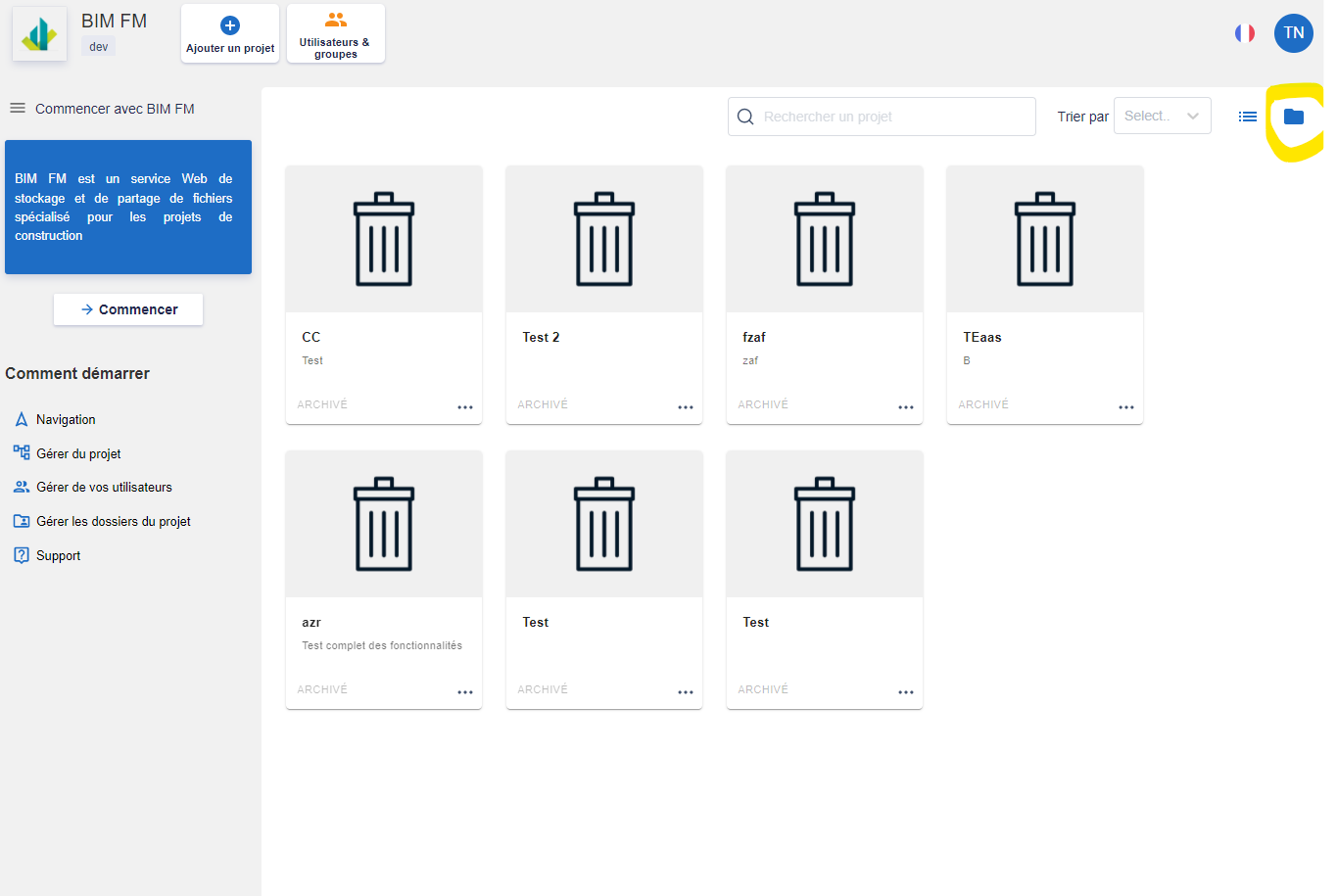Select Gérer du projet help item

[x=78, y=453]
